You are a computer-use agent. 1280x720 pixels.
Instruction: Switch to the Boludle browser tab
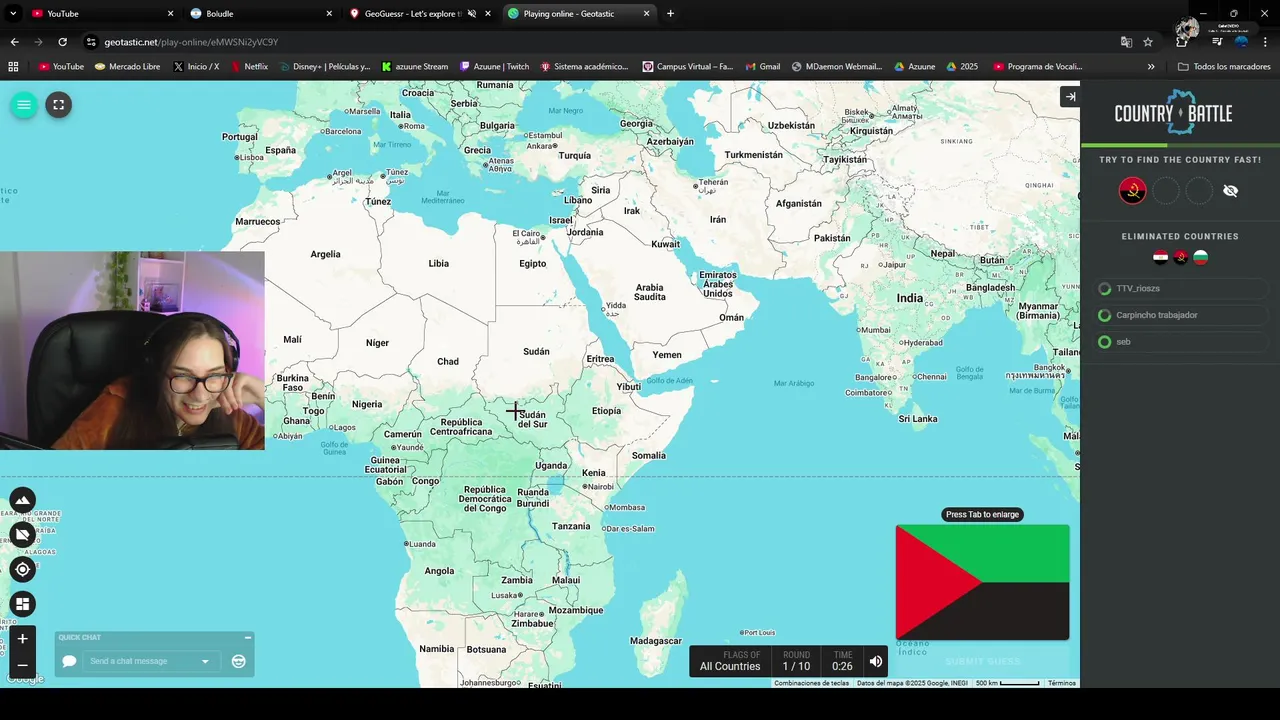click(260, 13)
